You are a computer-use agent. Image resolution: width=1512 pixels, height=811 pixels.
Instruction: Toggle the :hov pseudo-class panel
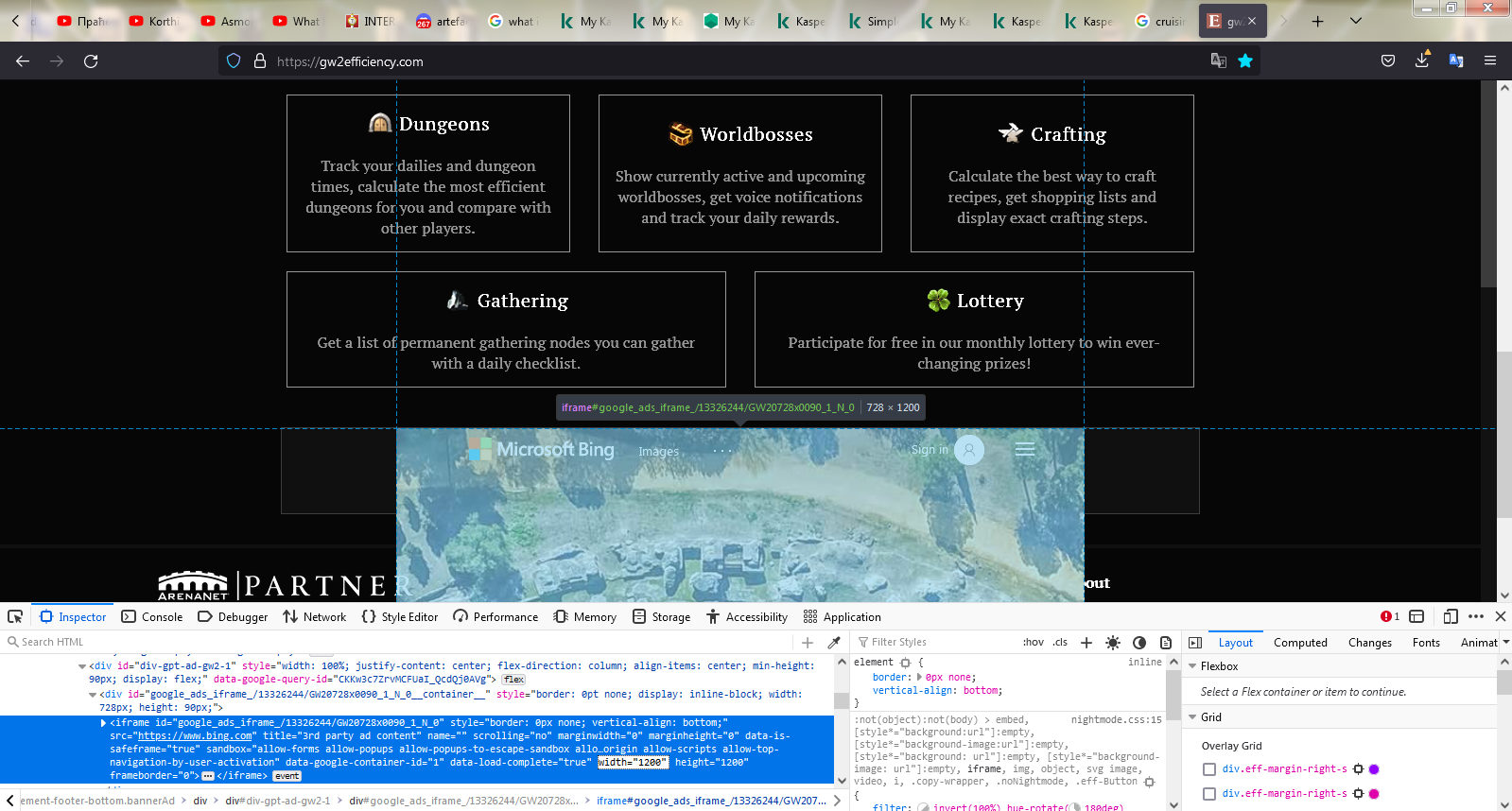coord(1033,643)
